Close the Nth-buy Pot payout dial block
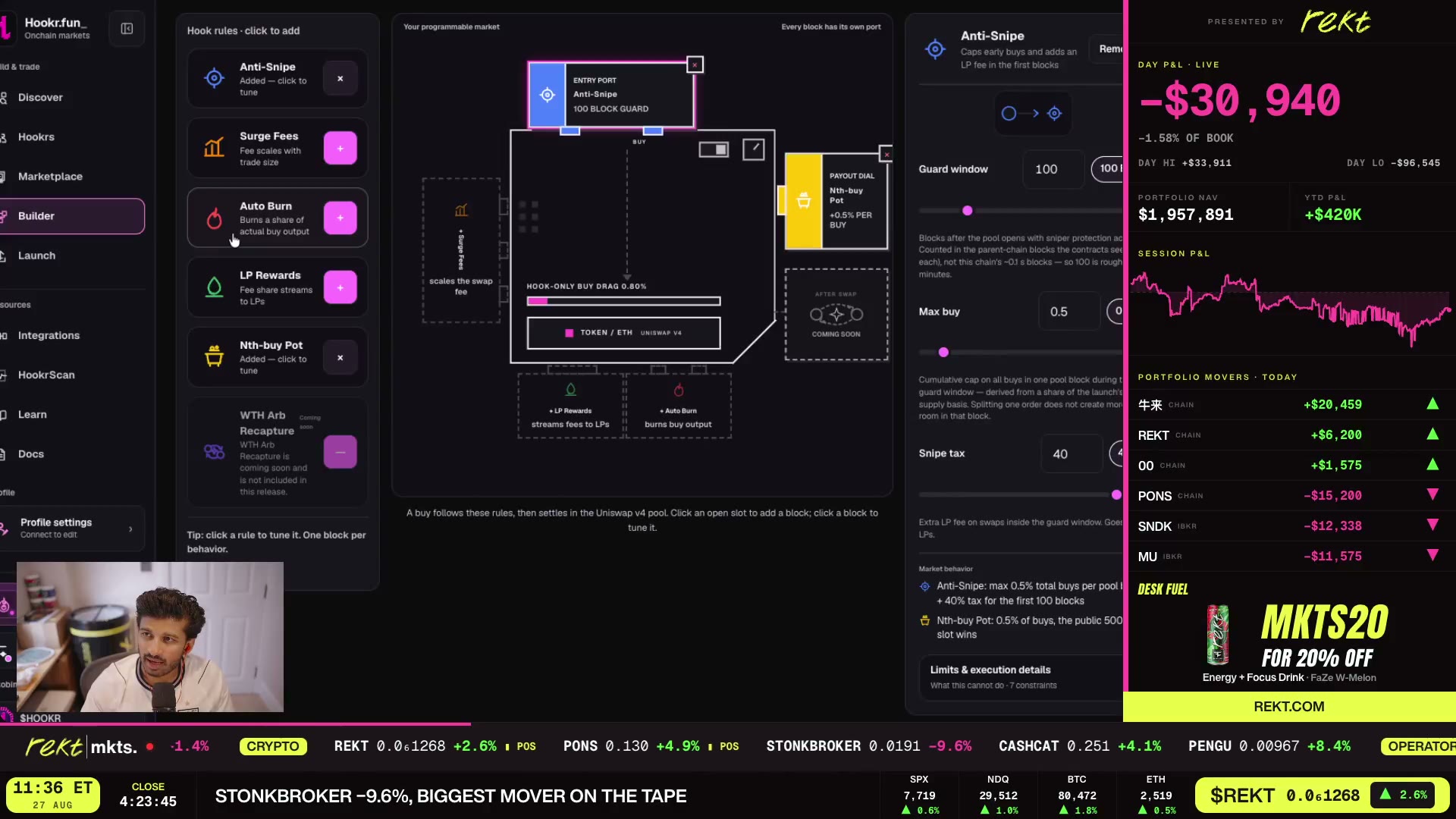This screenshot has width=1456, height=819. [x=886, y=155]
